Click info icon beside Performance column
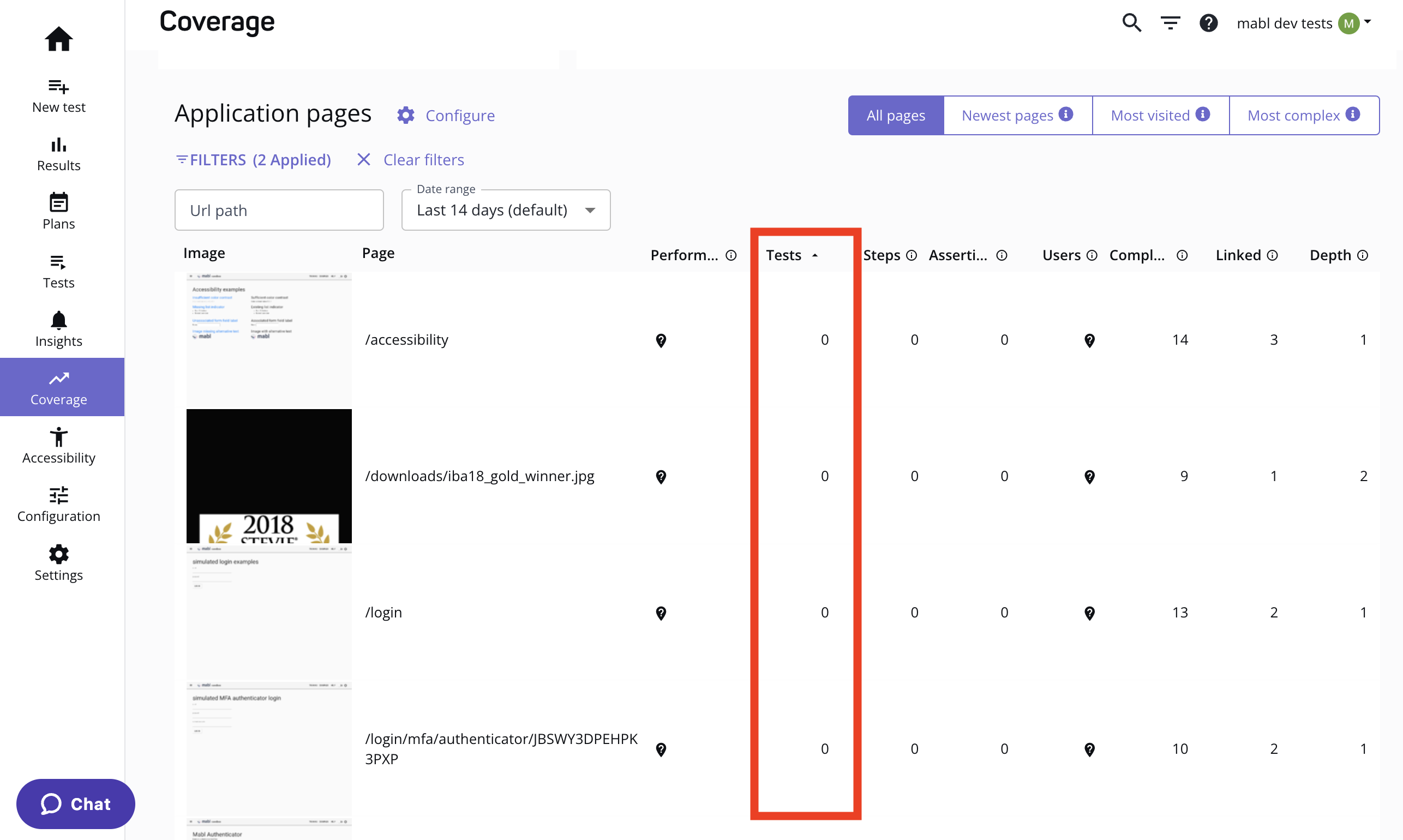1403x840 pixels. 730,255
